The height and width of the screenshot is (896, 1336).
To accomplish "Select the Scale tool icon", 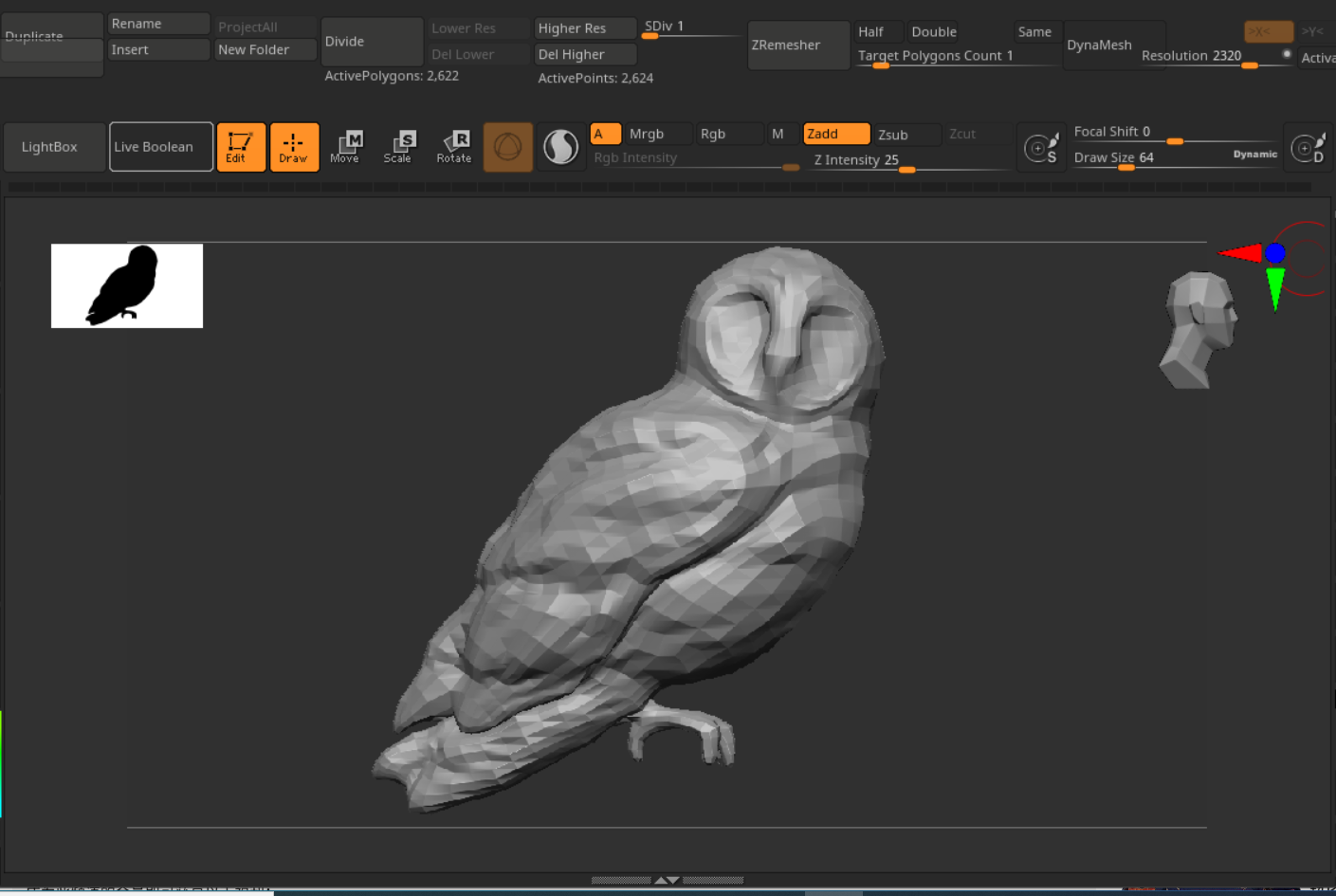I will 399,147.
